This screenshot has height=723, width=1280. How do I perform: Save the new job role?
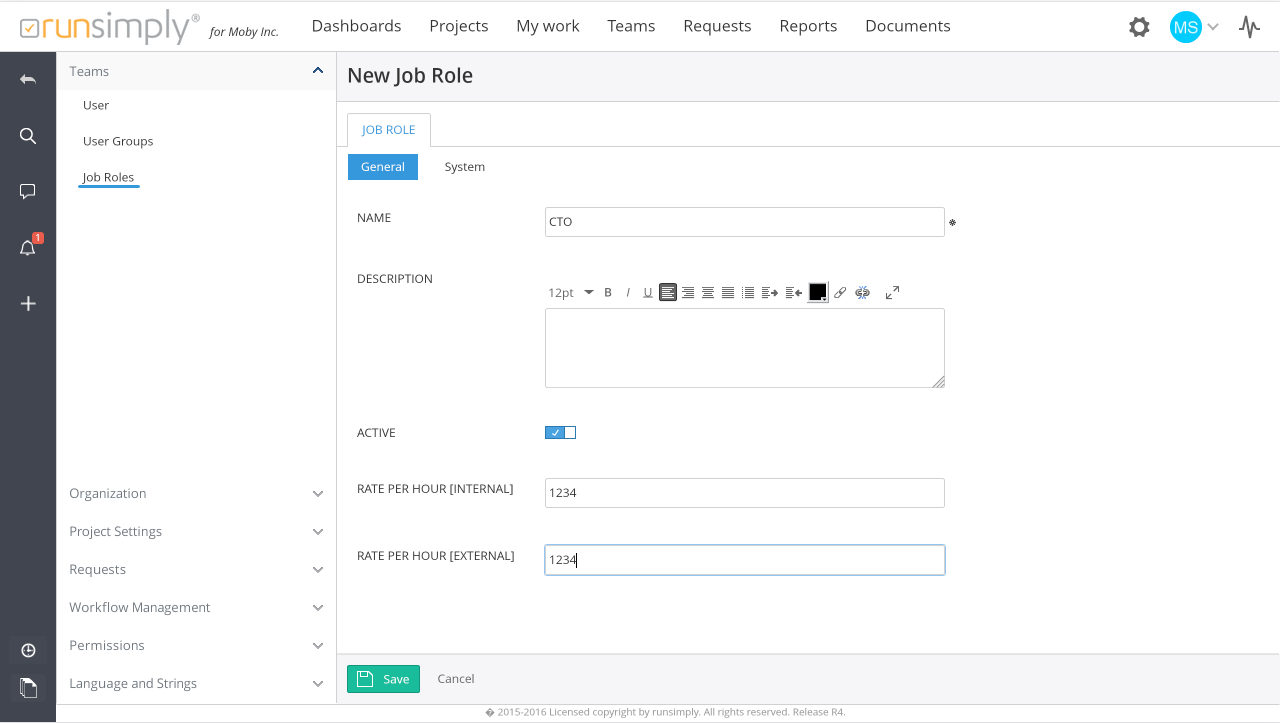(x=383, y=679)
